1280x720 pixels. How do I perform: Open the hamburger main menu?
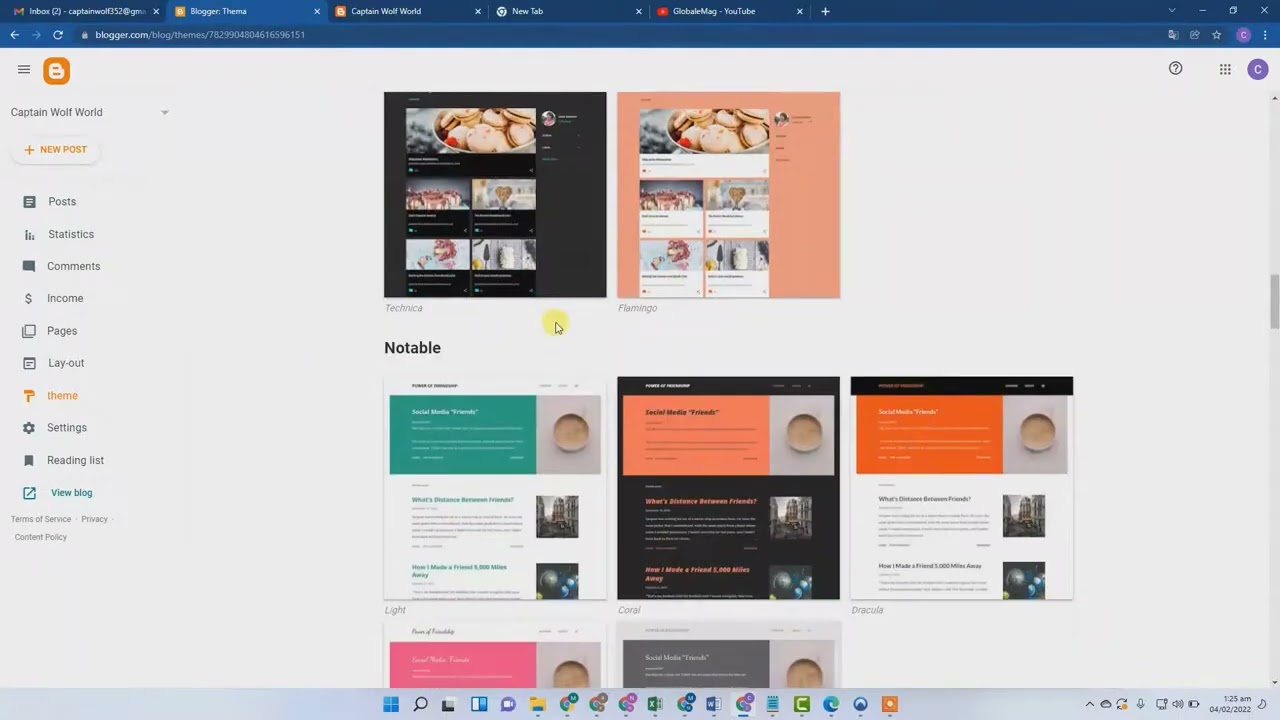coord(24,69)
